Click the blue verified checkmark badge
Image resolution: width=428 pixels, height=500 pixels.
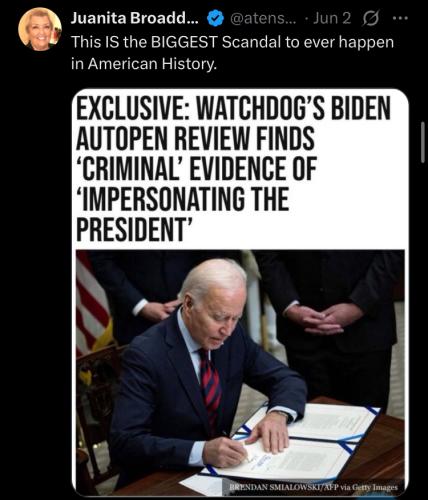click(216, 18)
